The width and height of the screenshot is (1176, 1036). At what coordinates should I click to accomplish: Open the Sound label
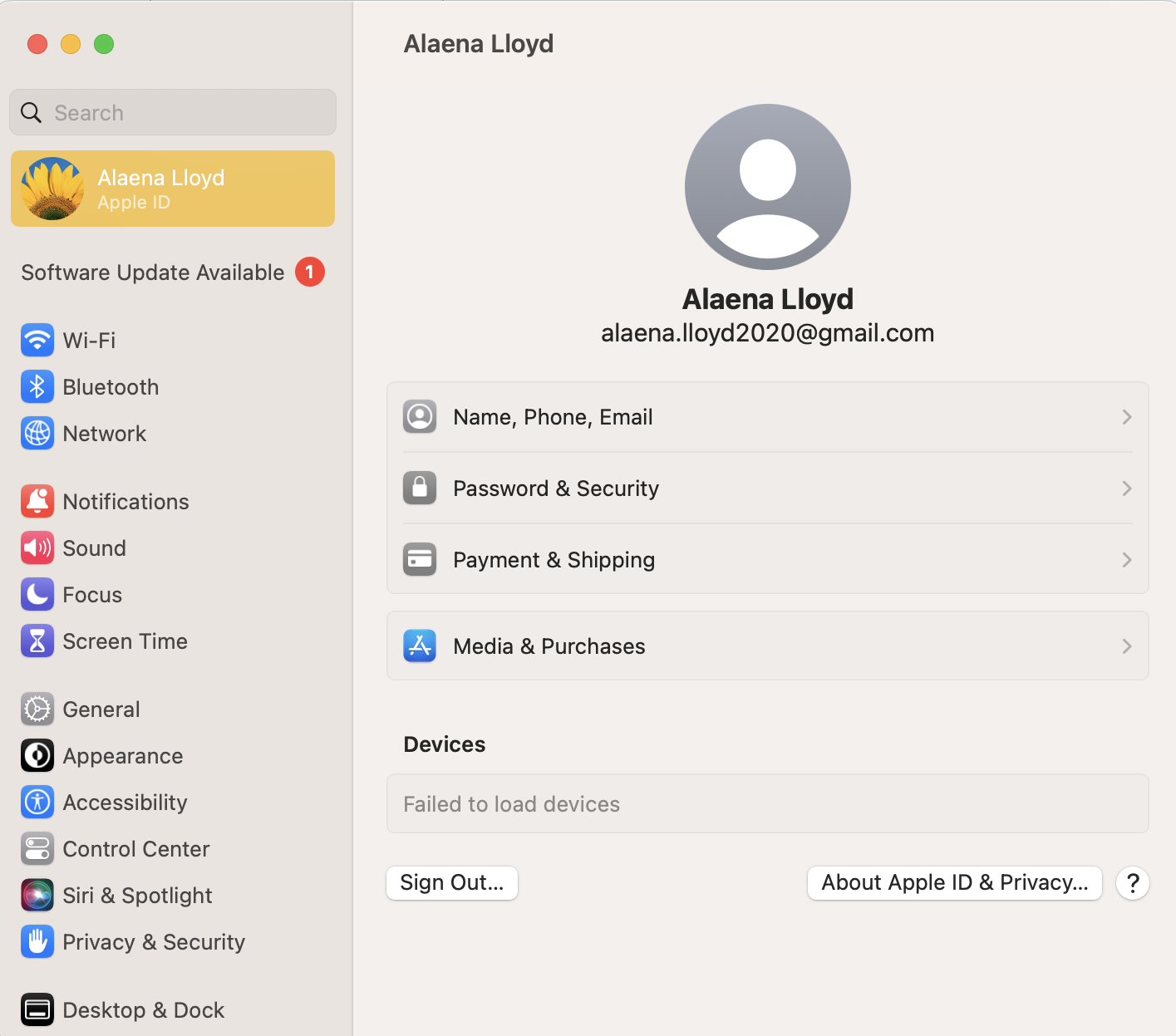[95, 548]
